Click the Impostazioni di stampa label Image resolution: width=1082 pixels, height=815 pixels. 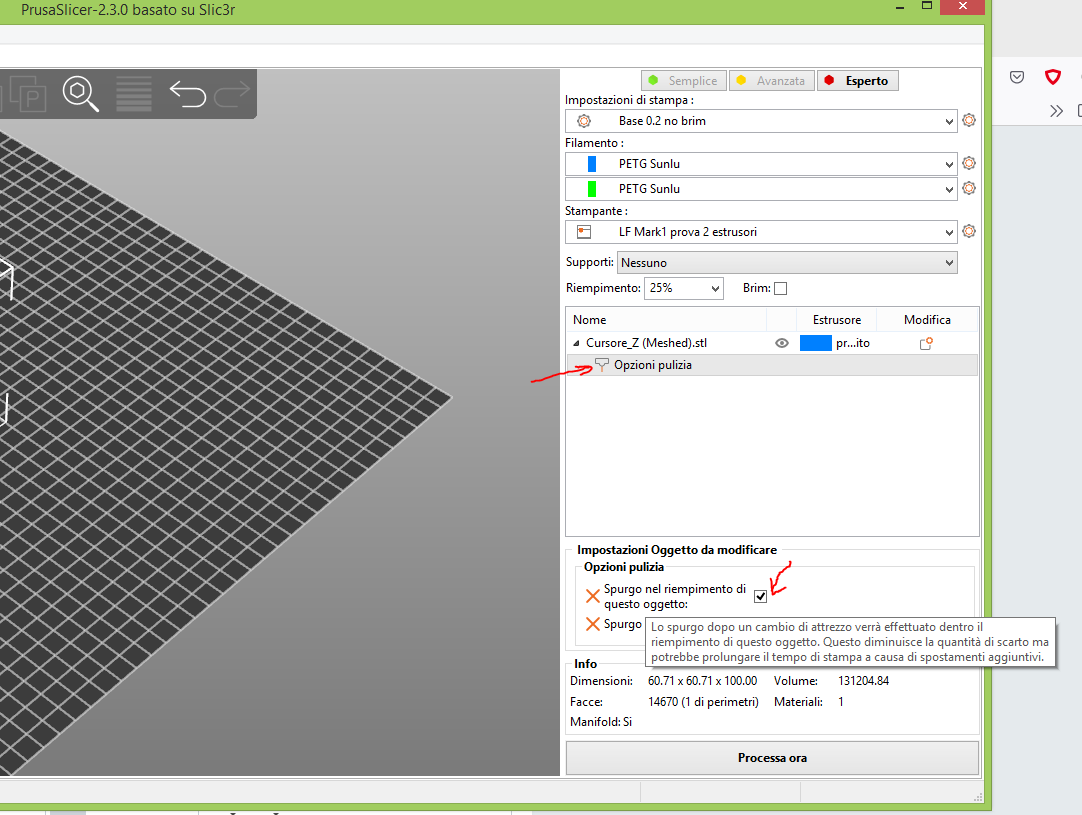pos(629,100)
